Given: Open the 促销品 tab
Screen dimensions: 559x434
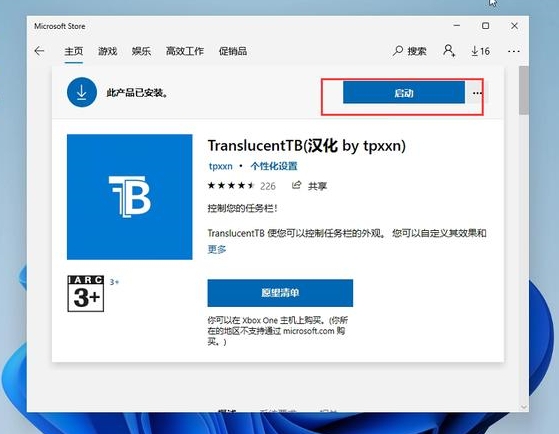Looking at the screenshot, I should click(233, 51).
